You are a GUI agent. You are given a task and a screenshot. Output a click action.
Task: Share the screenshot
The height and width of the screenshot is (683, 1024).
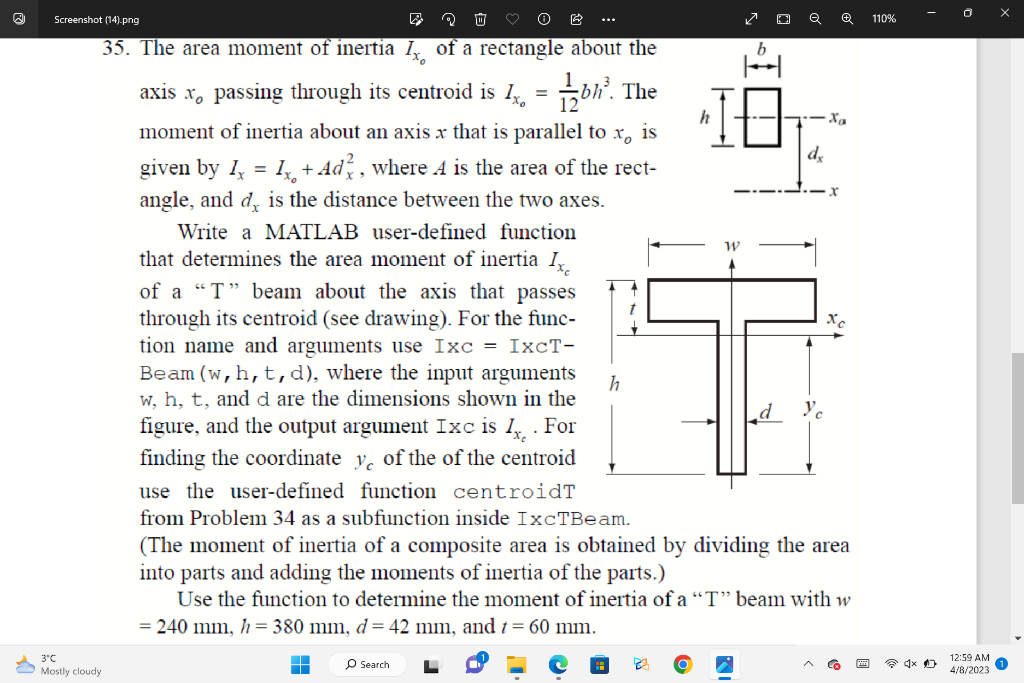click(576, 18)
